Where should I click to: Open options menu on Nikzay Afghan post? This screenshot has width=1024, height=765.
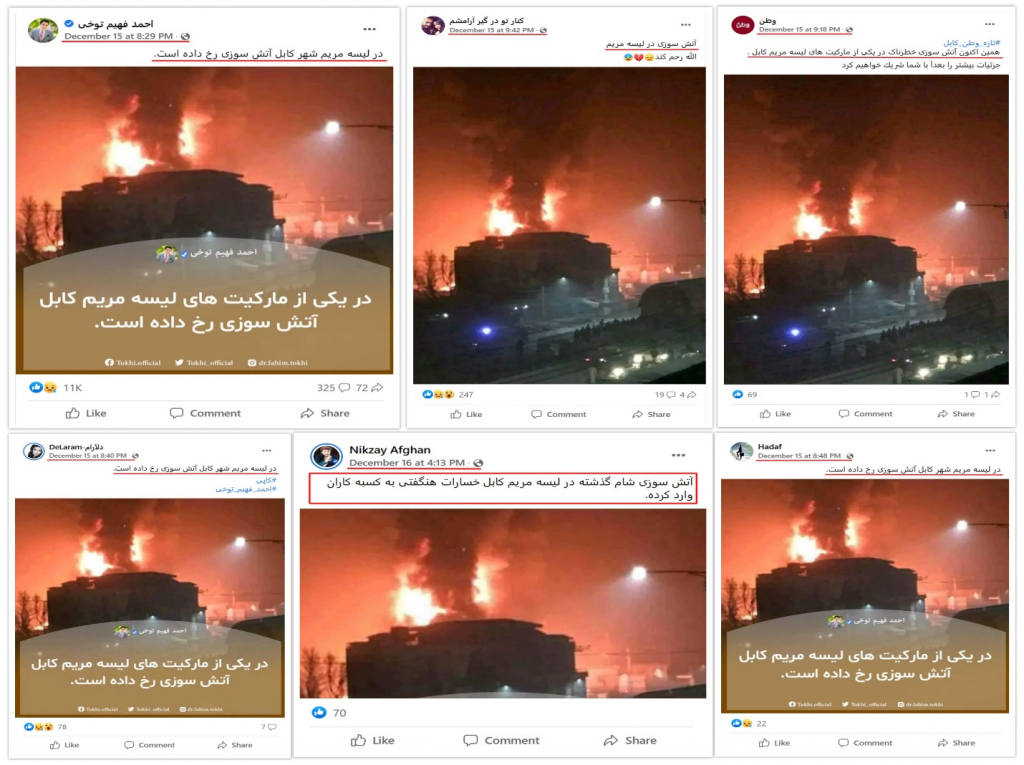pos(678,455)
